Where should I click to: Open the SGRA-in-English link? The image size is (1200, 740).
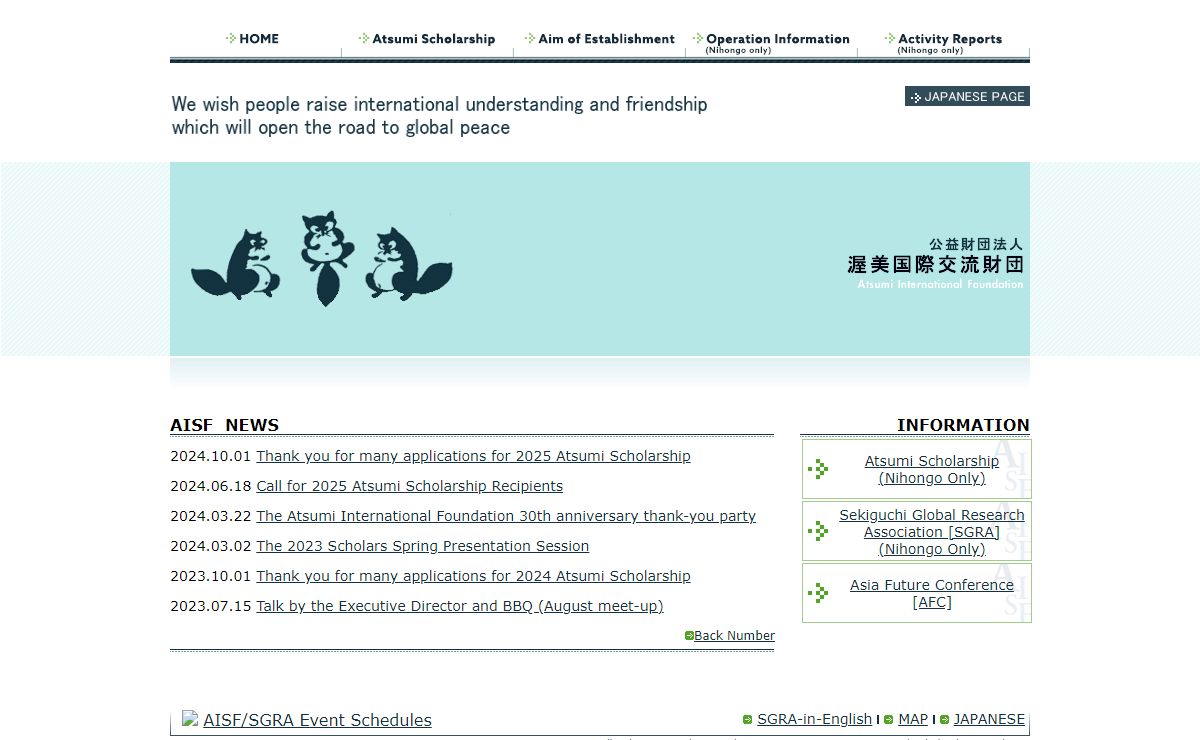tap(814, 720)
